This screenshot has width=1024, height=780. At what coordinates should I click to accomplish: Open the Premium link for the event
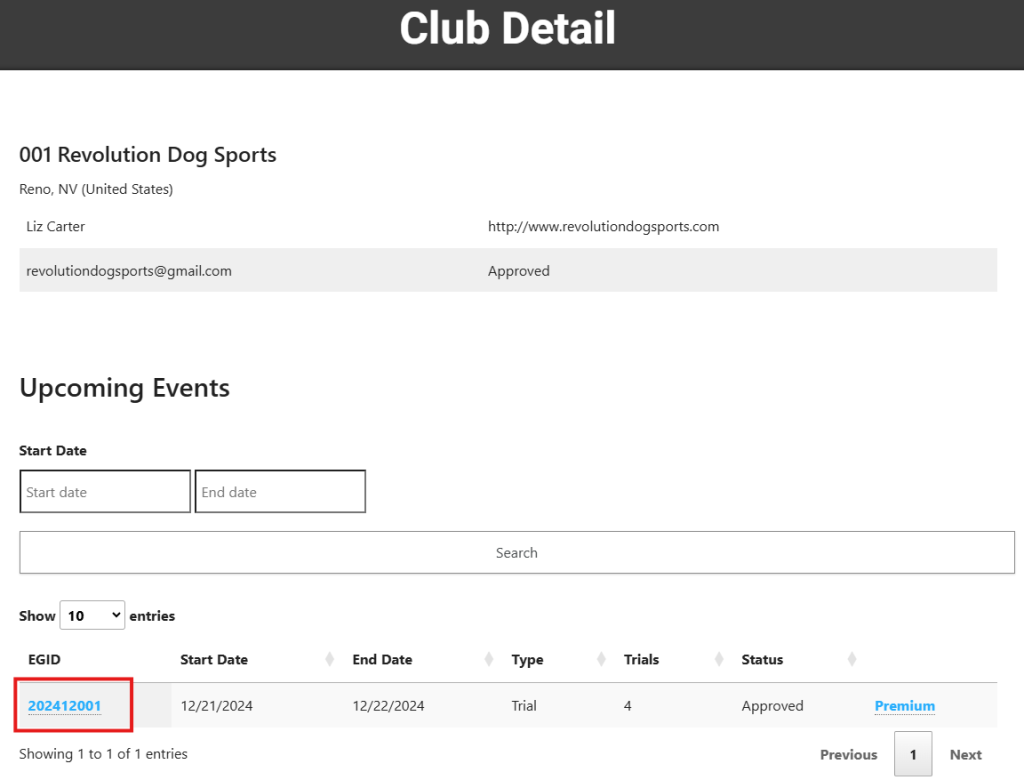click(x=904, y=706)
